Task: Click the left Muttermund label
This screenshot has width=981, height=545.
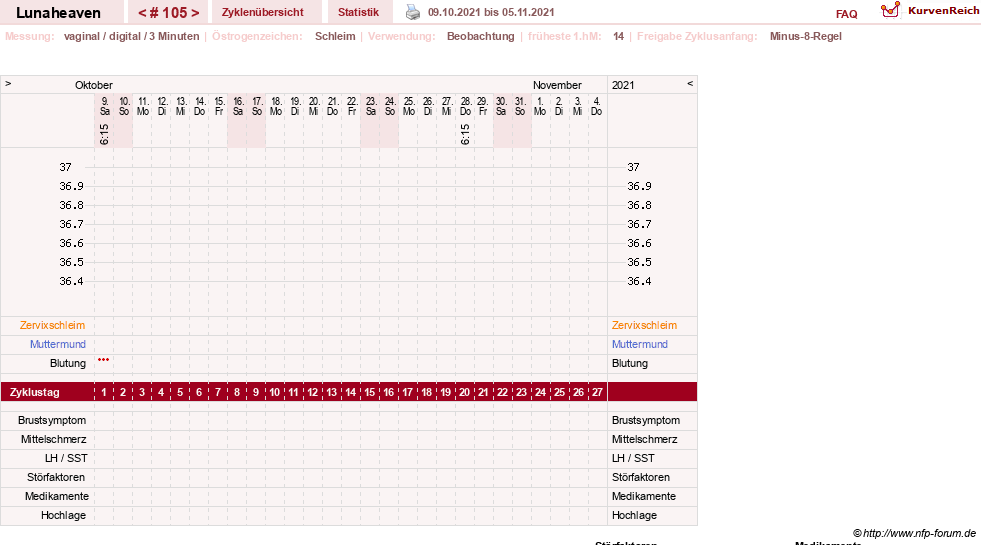Action: (58, 344)
